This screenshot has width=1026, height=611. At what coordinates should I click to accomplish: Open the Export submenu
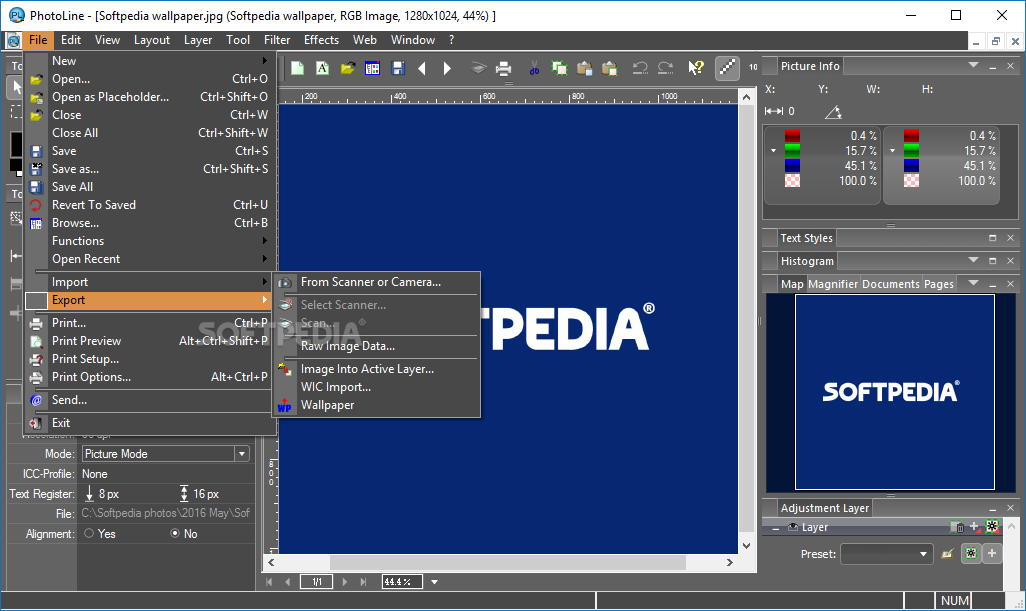tap(149, 300)
